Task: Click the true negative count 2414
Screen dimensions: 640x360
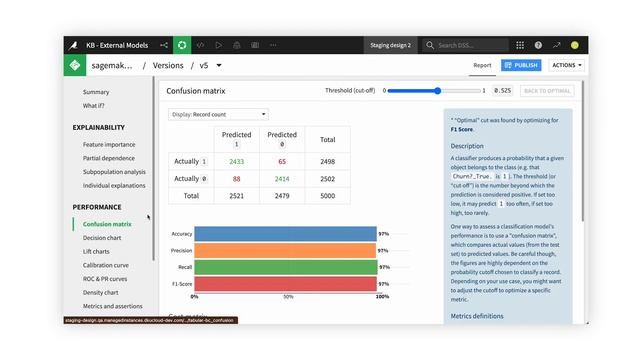Action: coord(282,179)
